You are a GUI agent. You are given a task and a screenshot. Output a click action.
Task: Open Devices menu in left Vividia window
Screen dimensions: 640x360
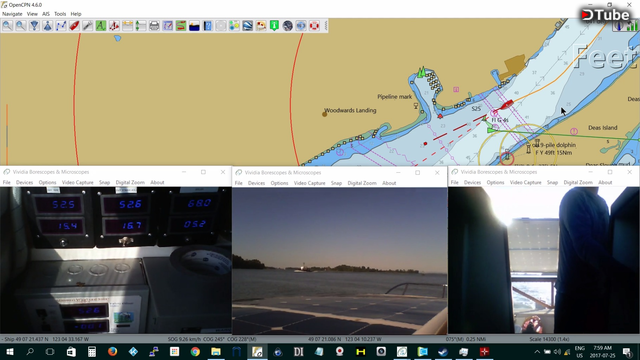pyautogui.click(x=24, y=182)
